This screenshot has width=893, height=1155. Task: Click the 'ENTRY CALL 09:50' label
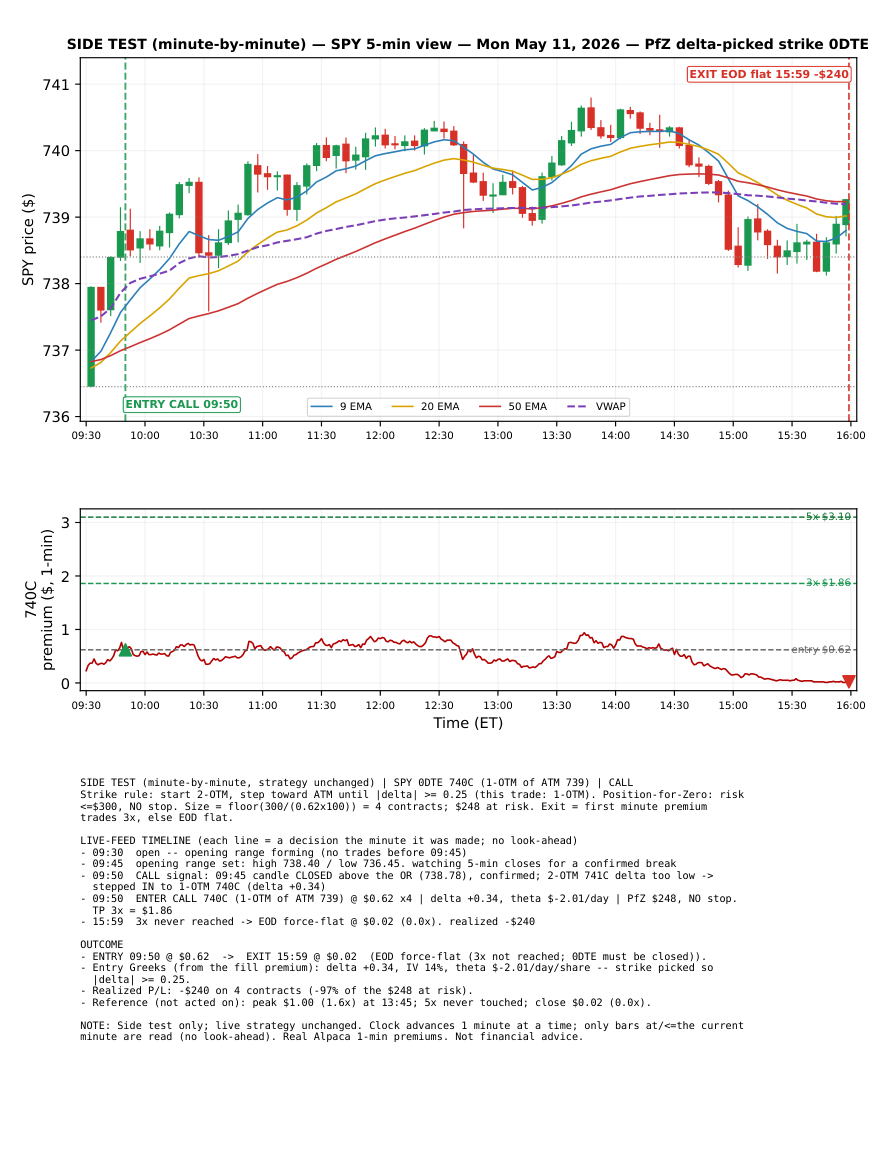point(182,404)
